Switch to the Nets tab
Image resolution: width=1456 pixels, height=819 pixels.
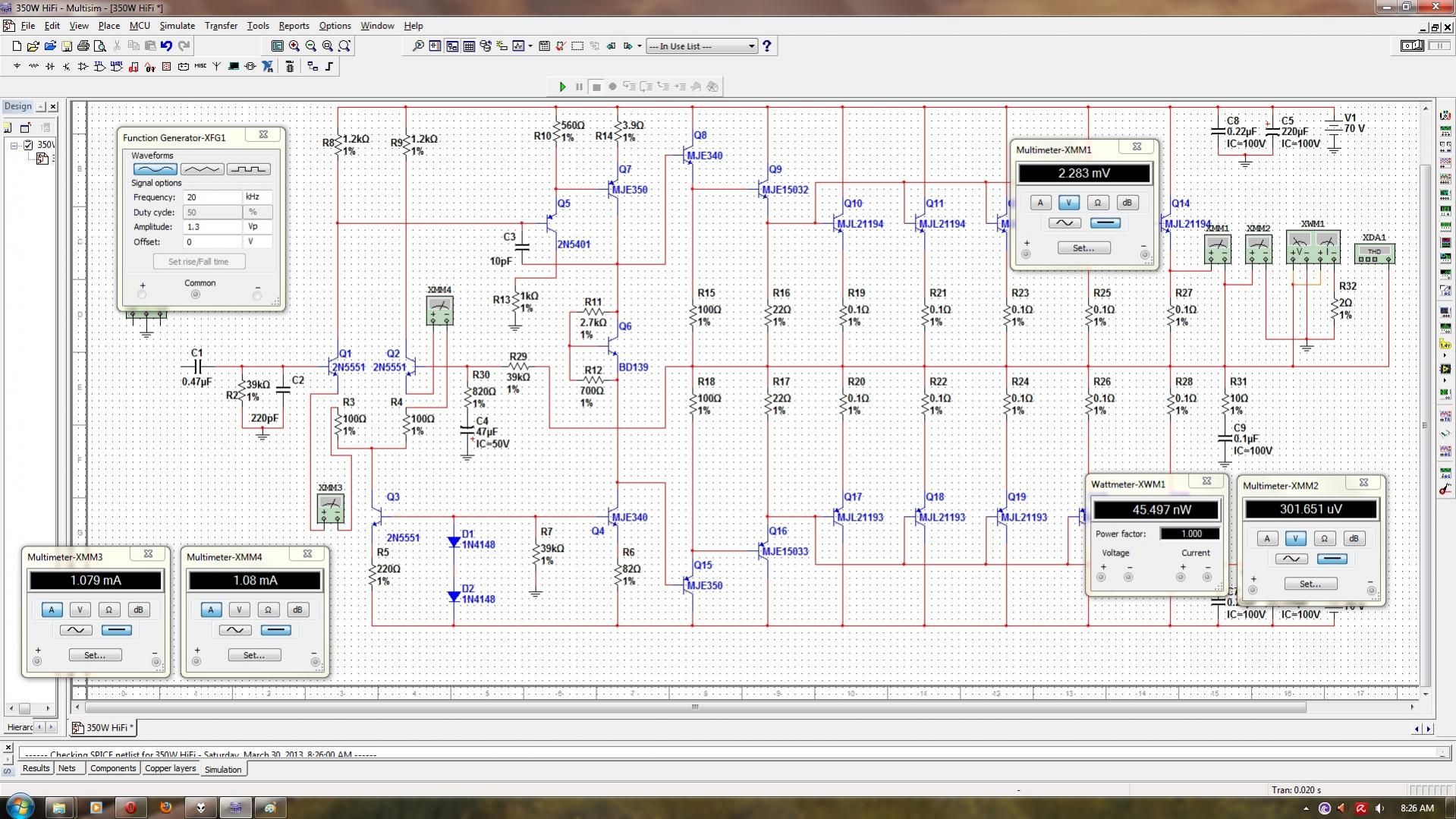pos(67,768)
